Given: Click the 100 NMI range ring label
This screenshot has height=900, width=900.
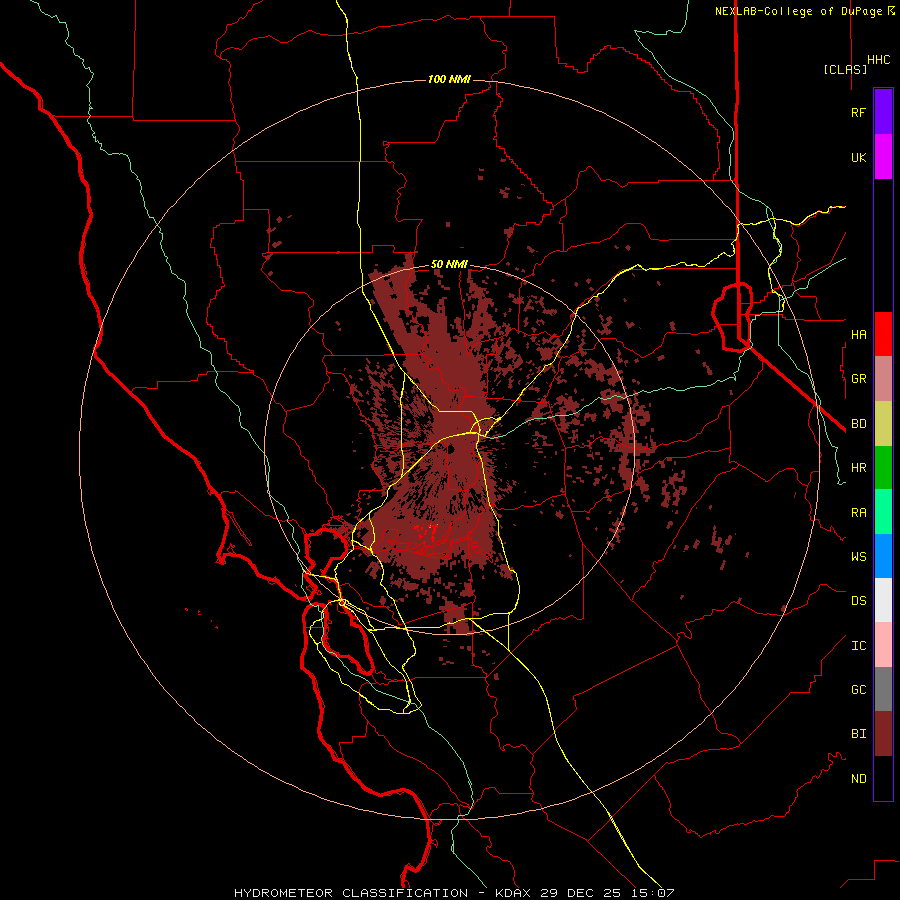Looking at the screenshot, I should point(449,79).
